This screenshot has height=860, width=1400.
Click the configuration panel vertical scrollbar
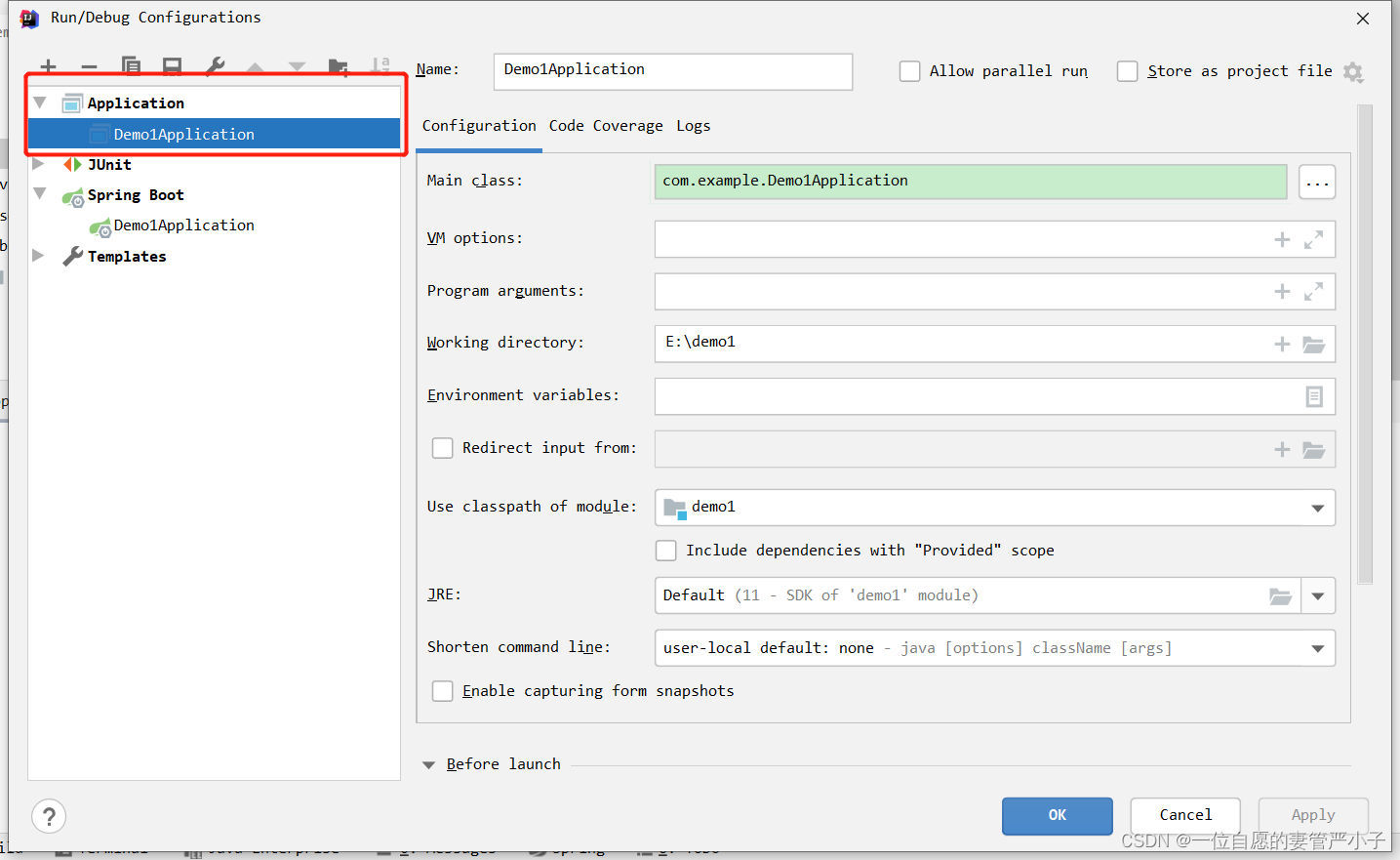[x=1365, y=344]
